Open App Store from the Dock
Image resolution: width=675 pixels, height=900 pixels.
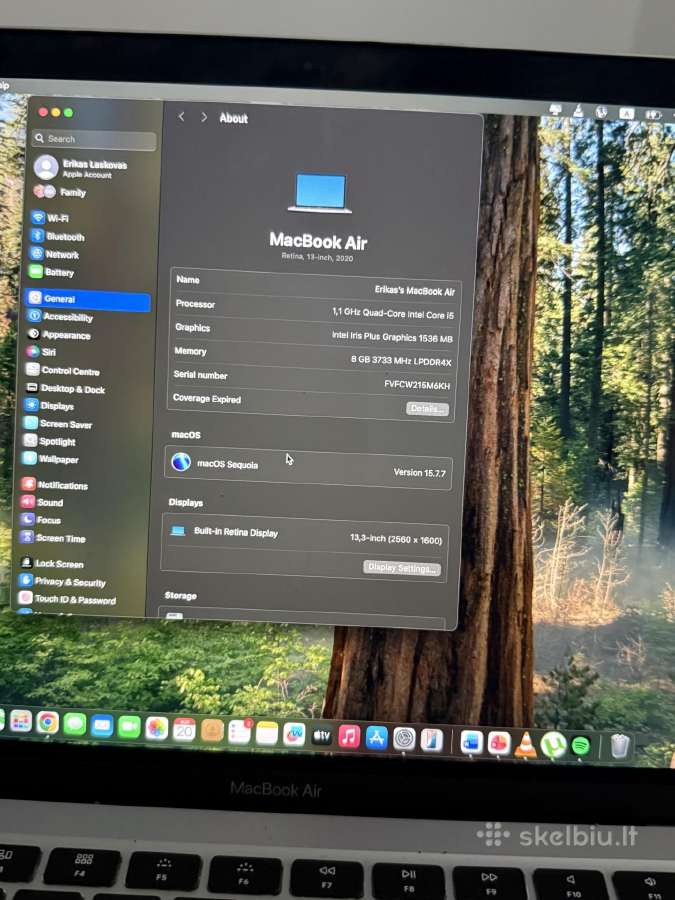(377, 738)
